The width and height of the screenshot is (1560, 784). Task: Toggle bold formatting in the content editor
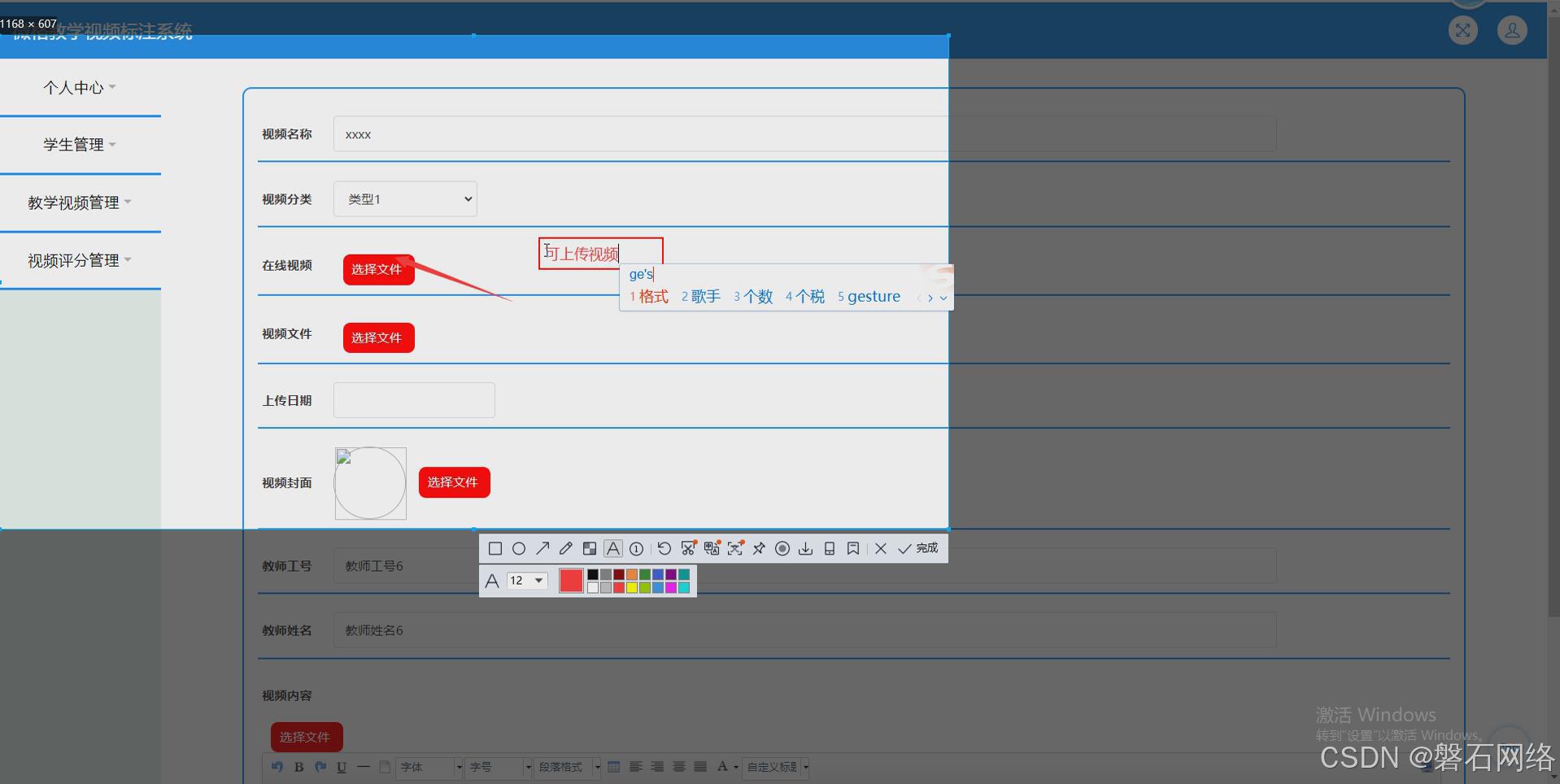coord(298,767)
